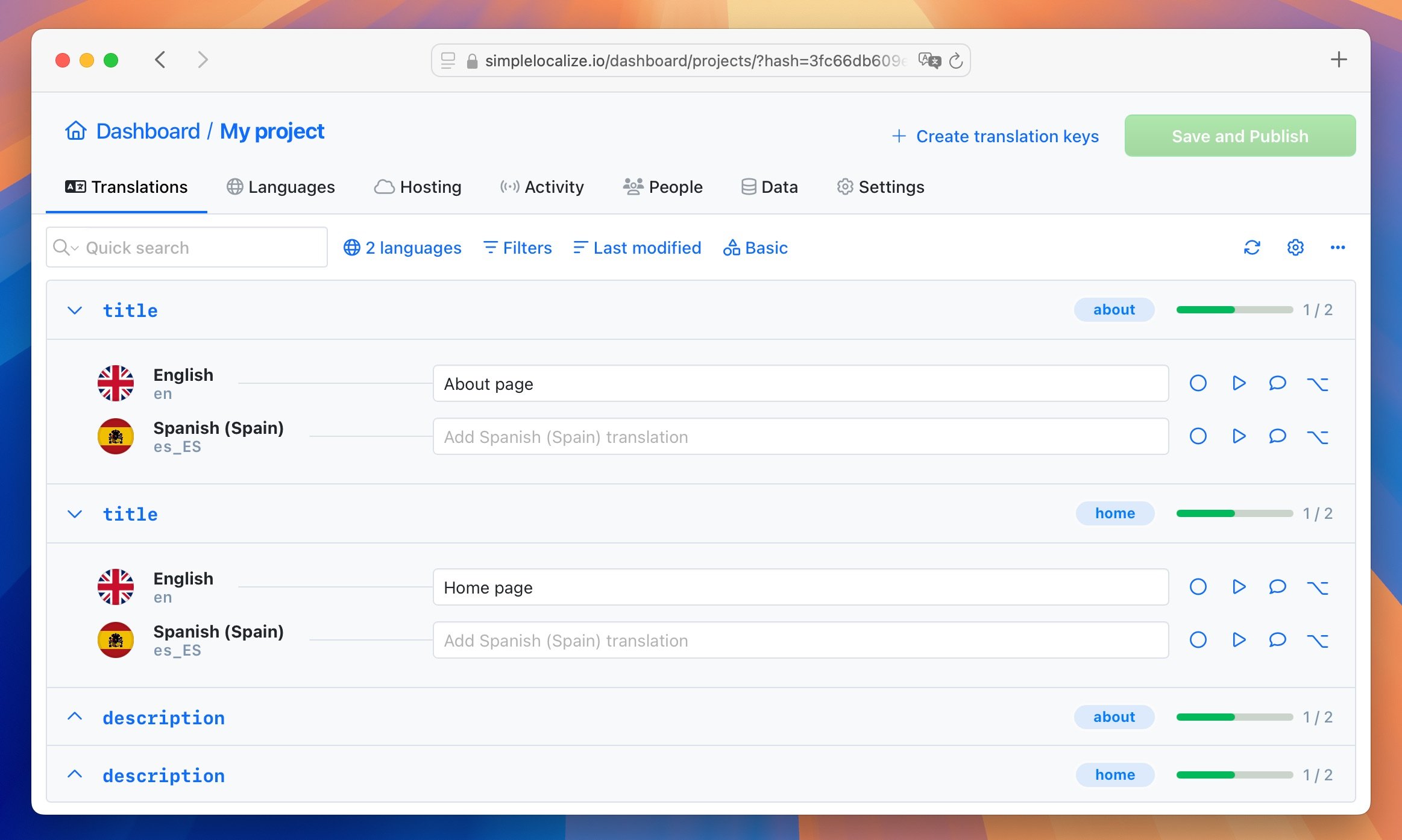Open the Last modified sorting dropdown
The width and height of the screenshot is (1402, 840).
(x=637, y=248)
